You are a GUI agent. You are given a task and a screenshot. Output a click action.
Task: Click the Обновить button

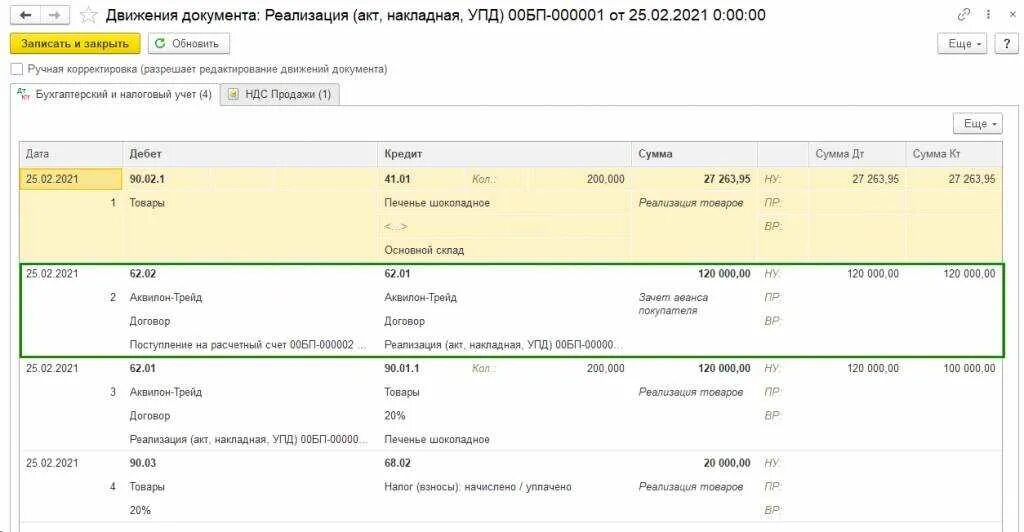(x=189, y=44)
